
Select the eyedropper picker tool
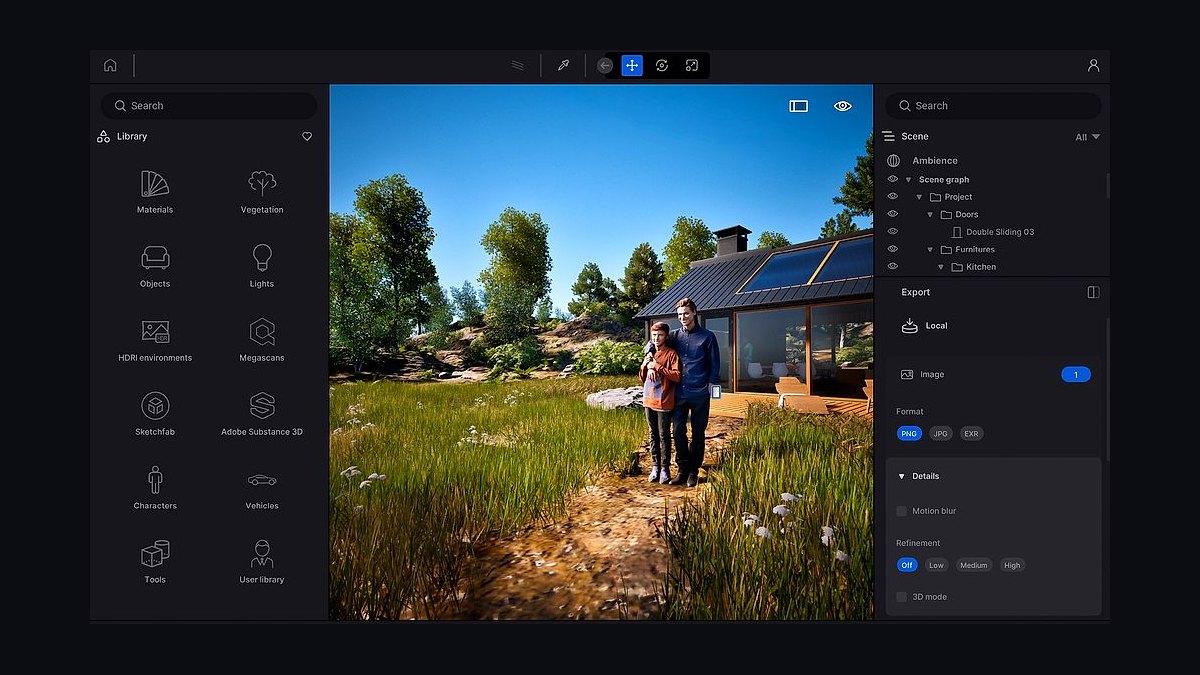563,65
